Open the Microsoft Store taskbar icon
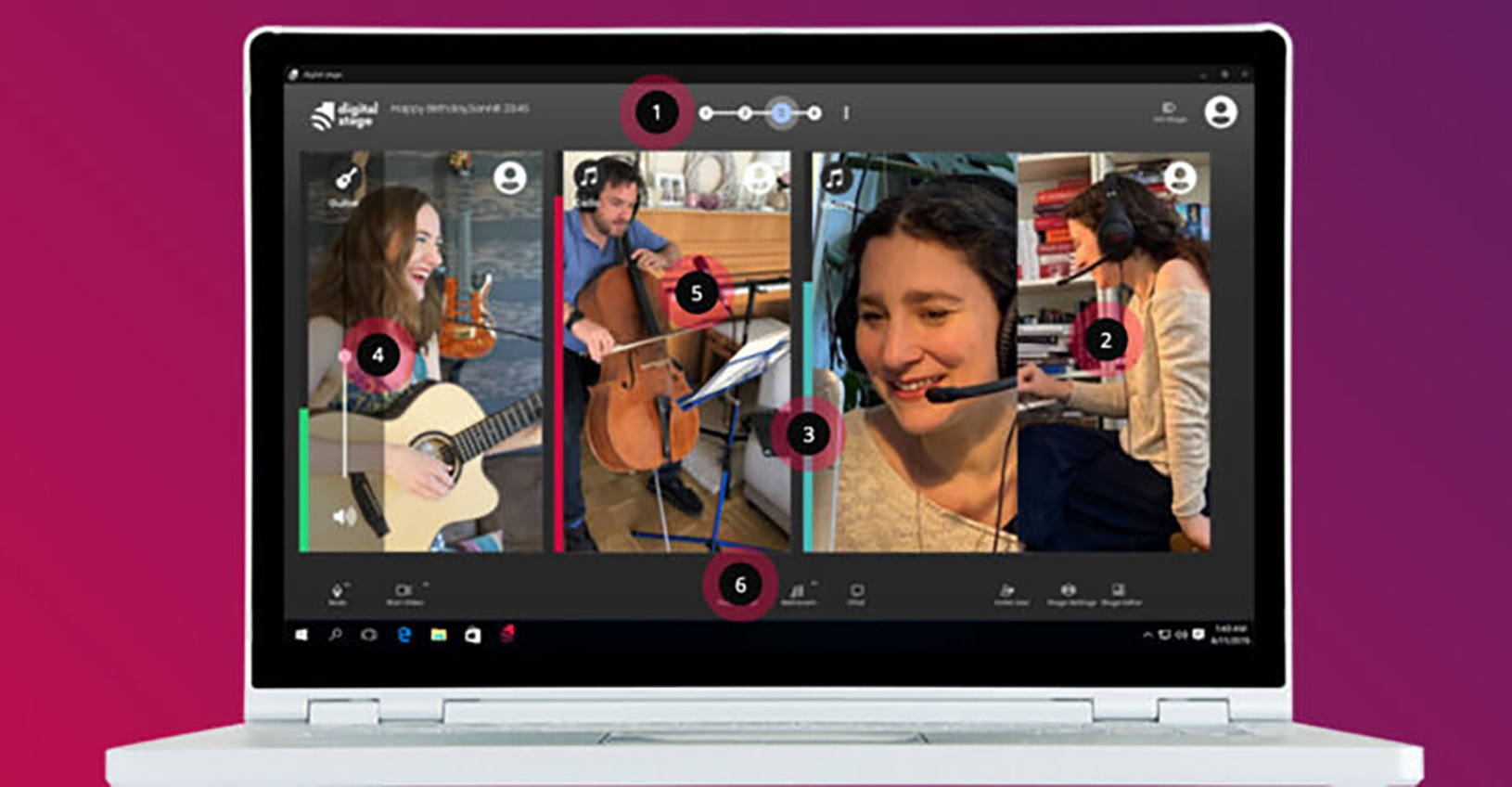The width and height of the screenshot is (1512, 787). click(472, 635)
